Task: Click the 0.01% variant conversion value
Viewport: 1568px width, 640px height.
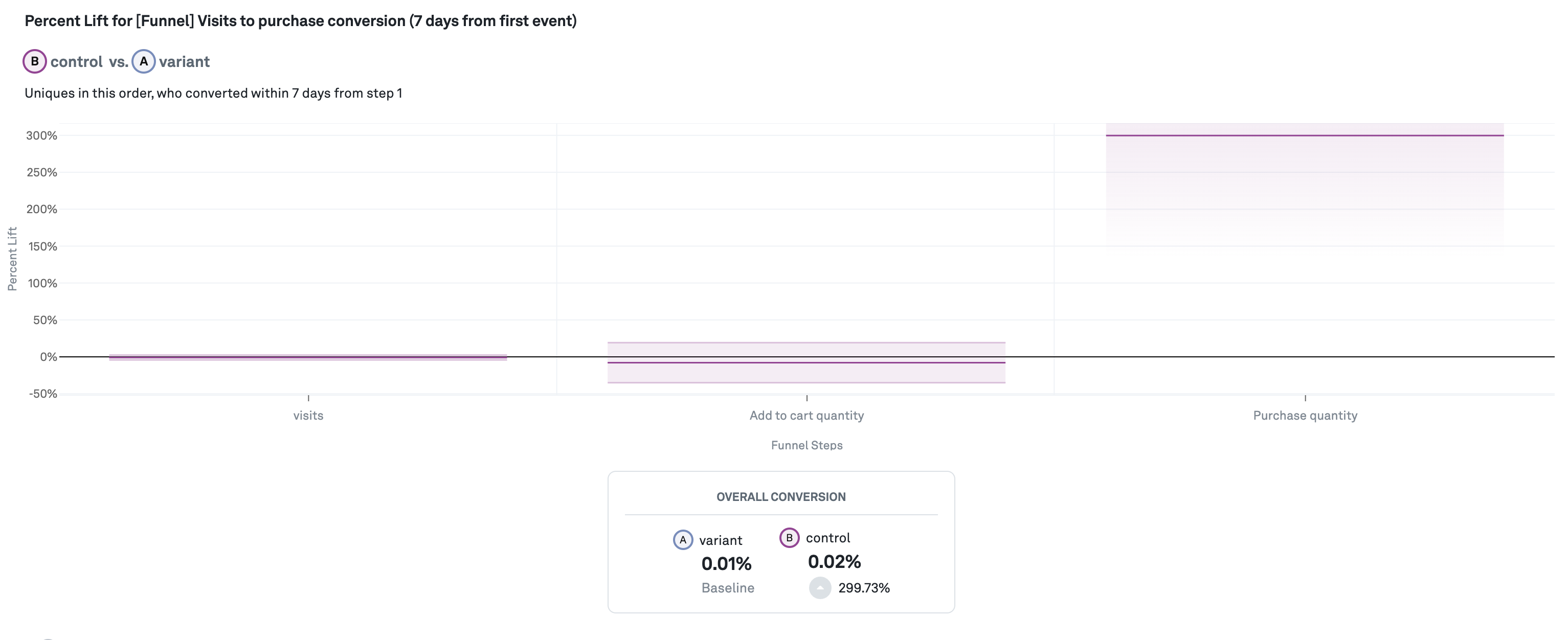Action: [x=726, y=564]
